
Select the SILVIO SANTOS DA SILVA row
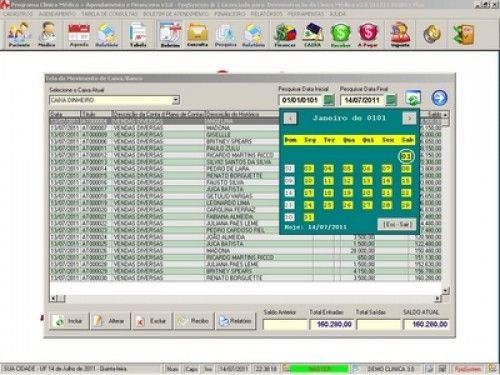point(245,162)
